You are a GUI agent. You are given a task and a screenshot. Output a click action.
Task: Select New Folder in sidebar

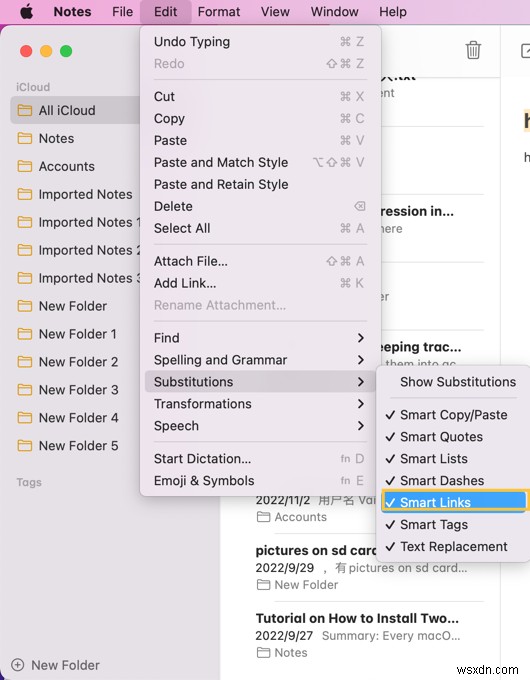tap(75, 306)
